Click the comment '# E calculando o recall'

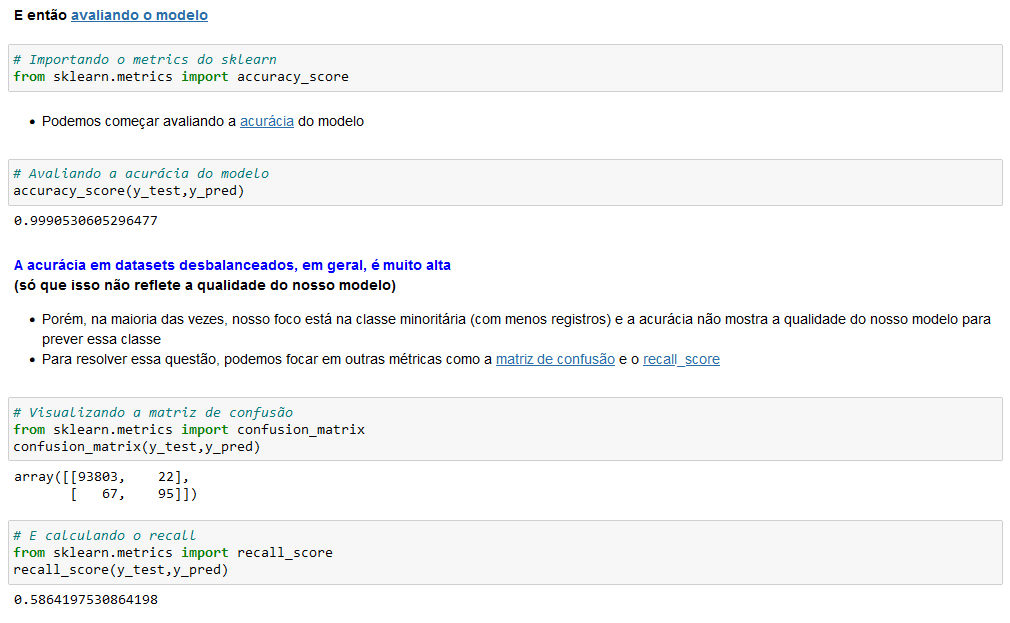pyautogui.click(x=104, y=535)
